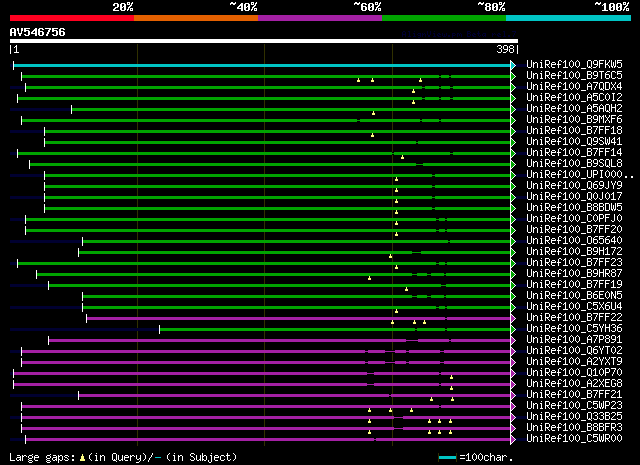Screen dimensions: 640x465
Task: Click the green ~80% legend color segment
Action: coord(444,18)
